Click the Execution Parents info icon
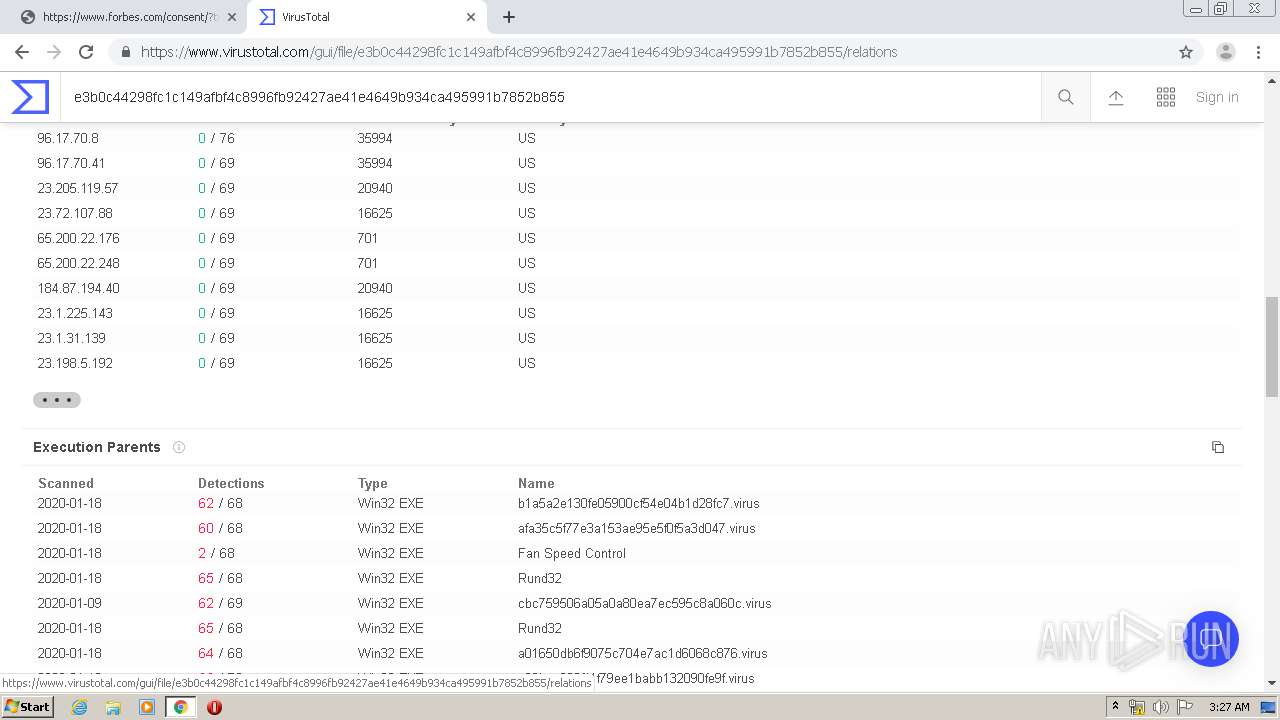The height and width of the screenshot is (720, 1280). tap(179, 447)
